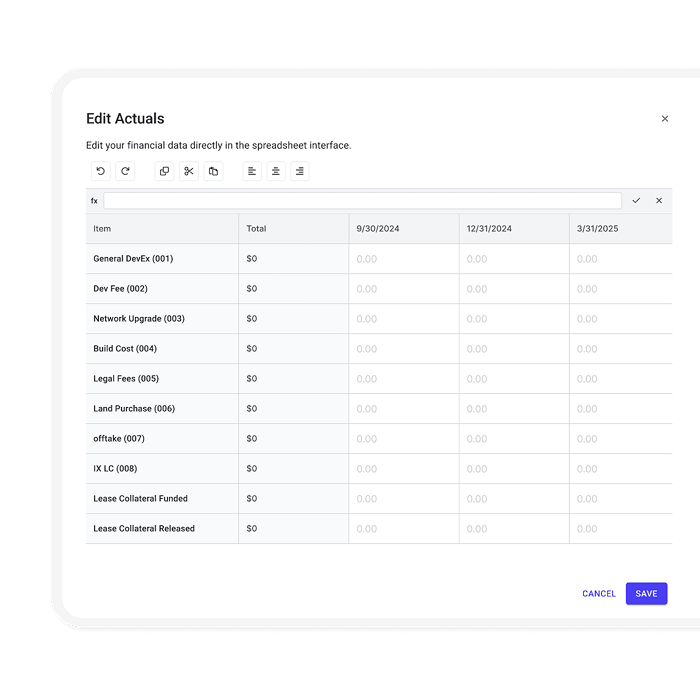
Task: Click the Cut scissors icon
Action: tap(189, 171)
